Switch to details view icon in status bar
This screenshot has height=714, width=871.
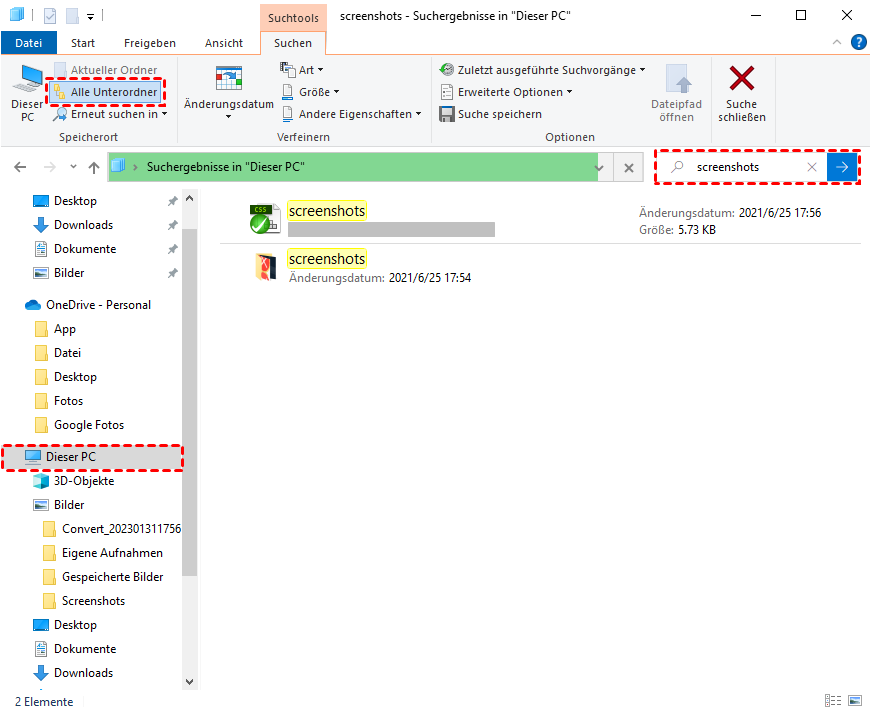pyautogui.click(x=833, y=701)
